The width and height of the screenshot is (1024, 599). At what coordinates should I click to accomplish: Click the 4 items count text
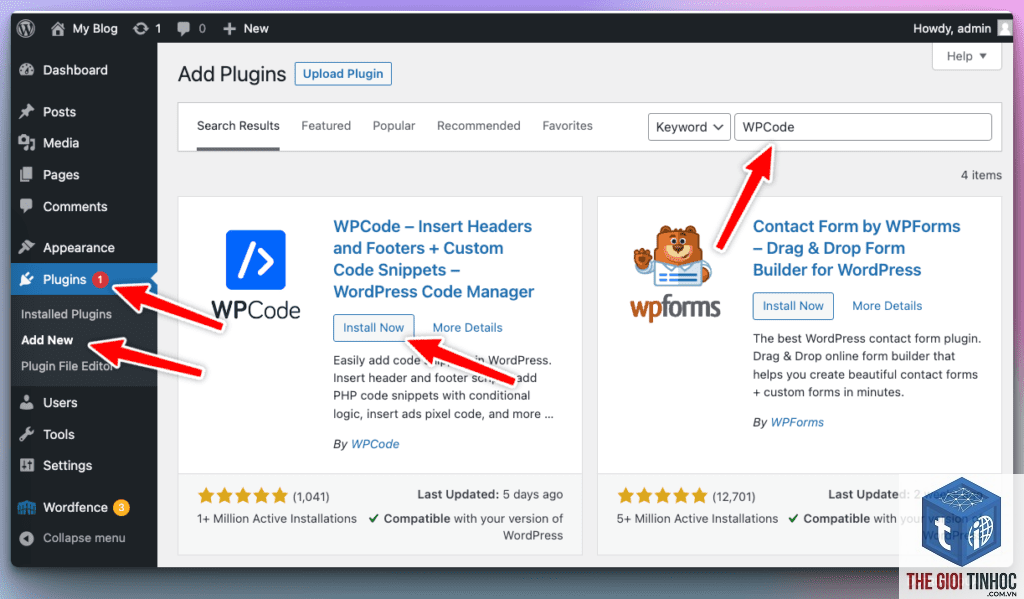click(981, 175)
